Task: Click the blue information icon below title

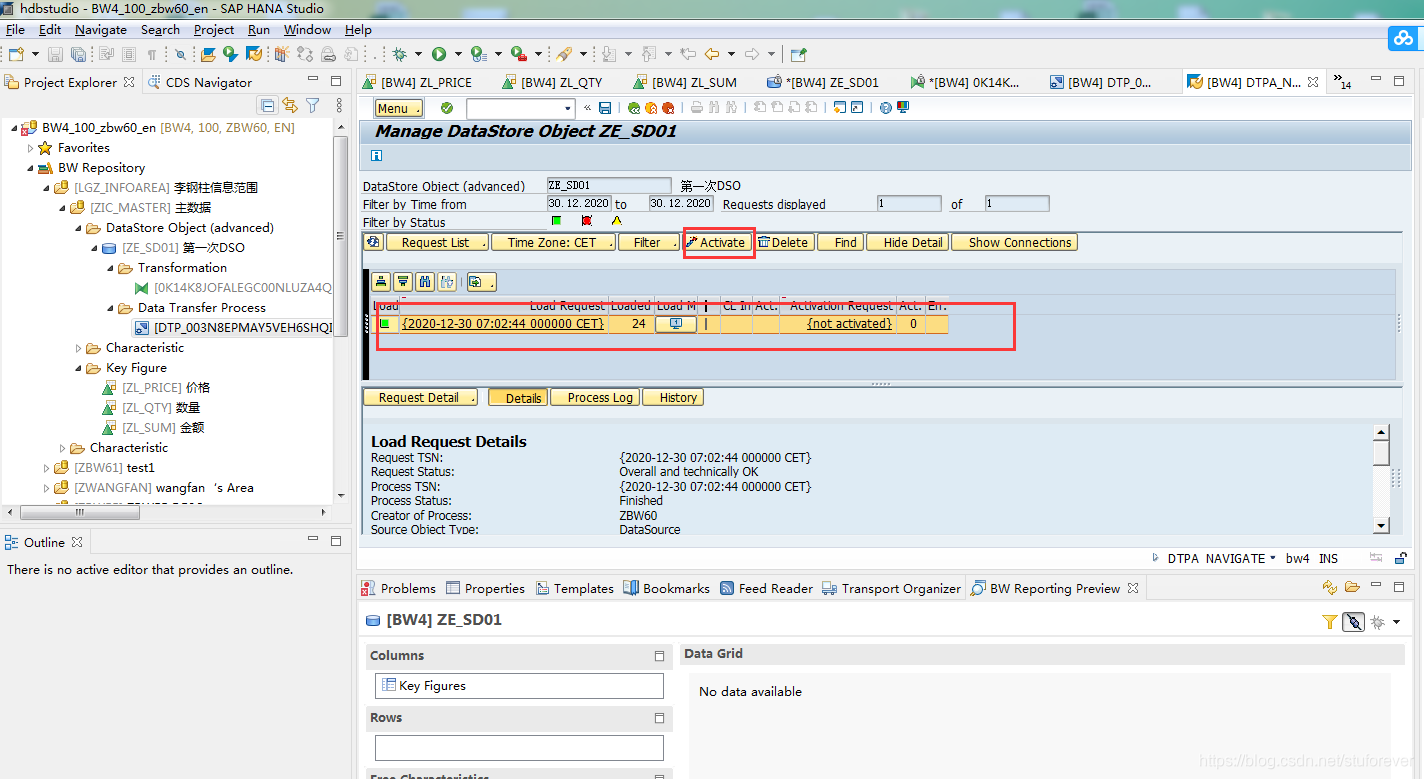Action: point(377,155)
